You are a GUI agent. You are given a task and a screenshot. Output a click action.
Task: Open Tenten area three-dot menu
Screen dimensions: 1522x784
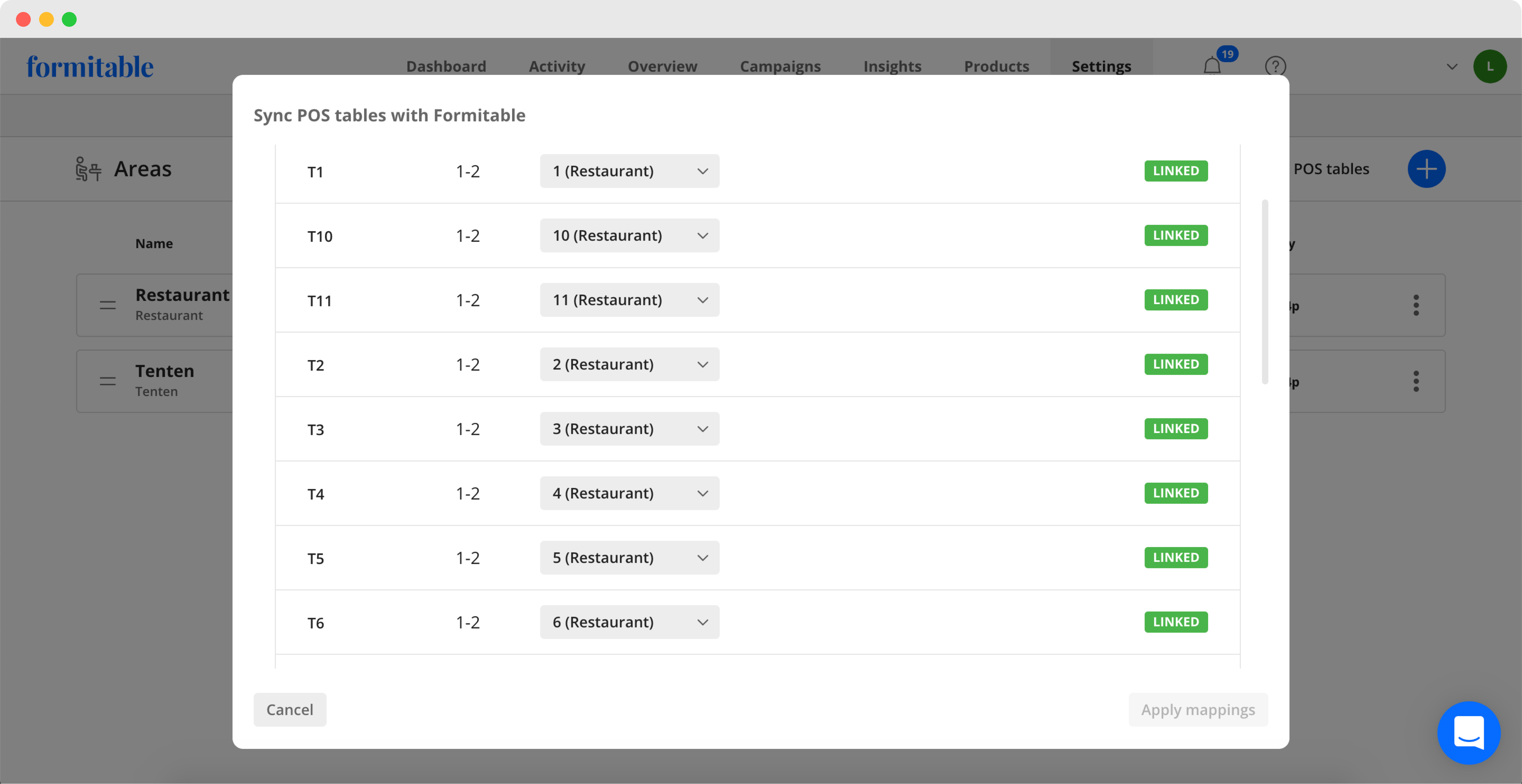(1416, 381)
